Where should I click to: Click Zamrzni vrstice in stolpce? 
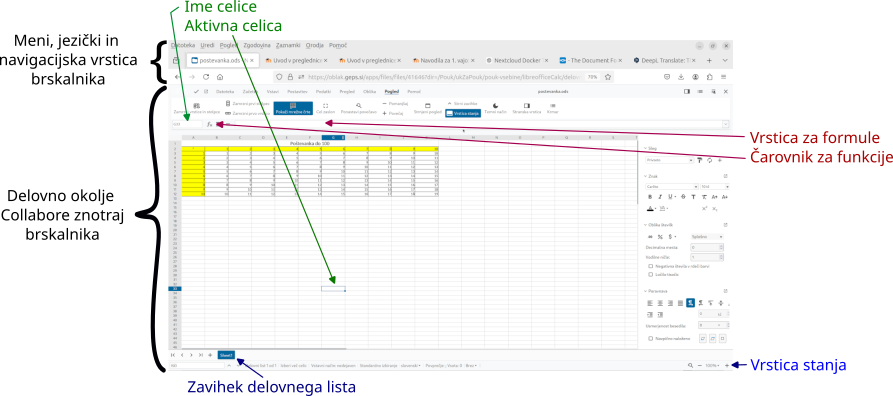196,108
